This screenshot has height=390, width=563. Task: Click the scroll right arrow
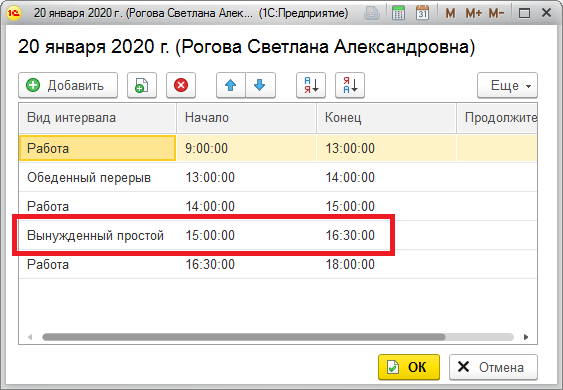[x=526, y=337]
